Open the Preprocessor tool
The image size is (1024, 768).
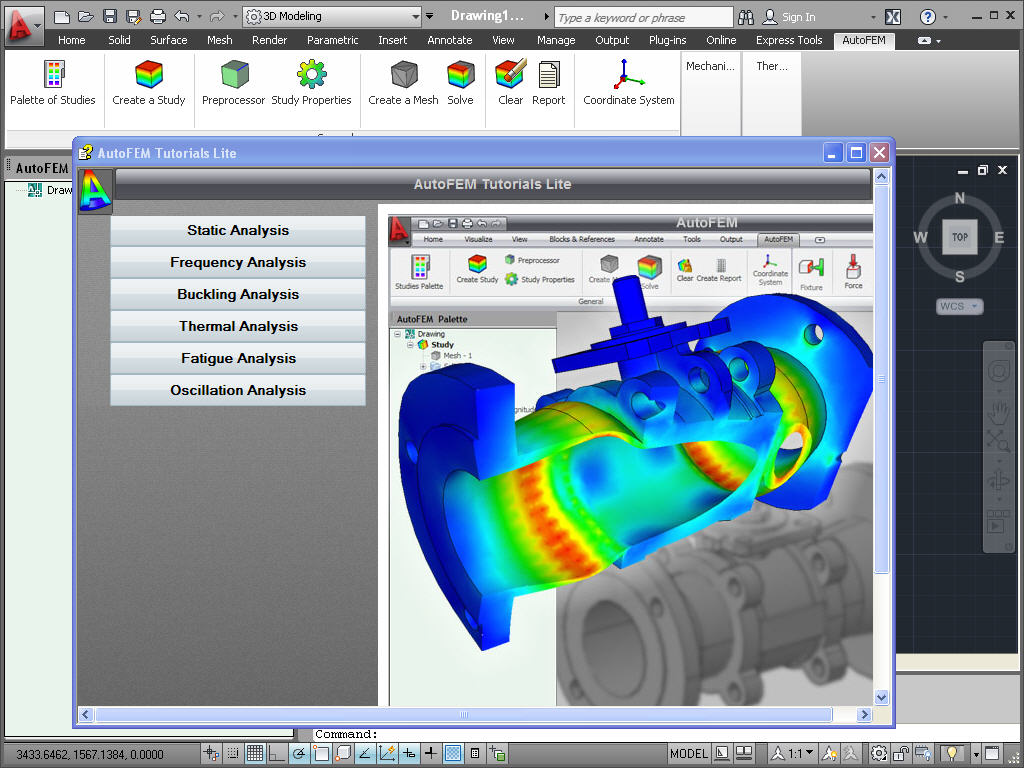pyautogui.click(x=233, y=82)
